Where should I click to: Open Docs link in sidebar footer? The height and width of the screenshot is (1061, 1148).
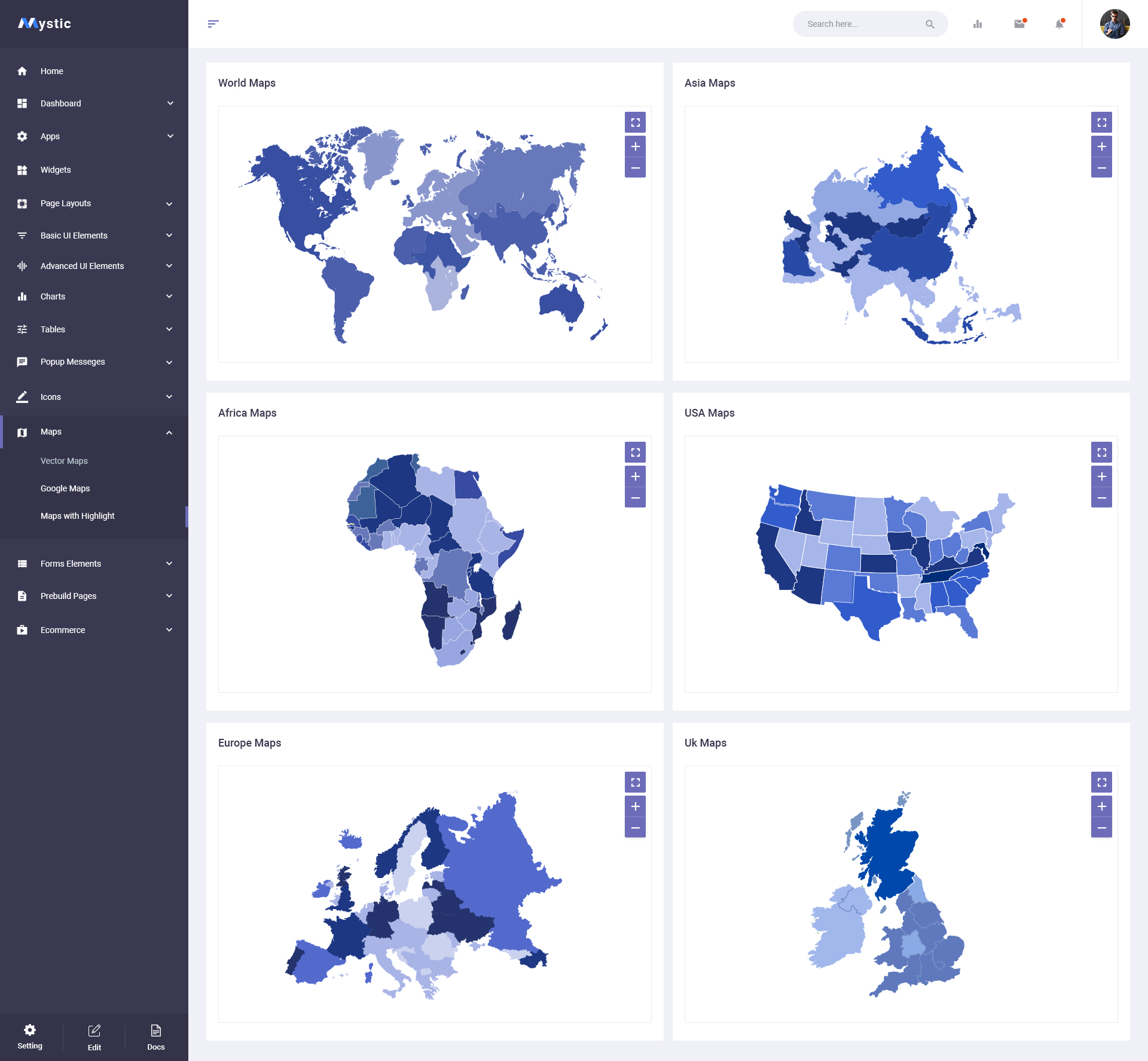click(x=155, y=1037)
